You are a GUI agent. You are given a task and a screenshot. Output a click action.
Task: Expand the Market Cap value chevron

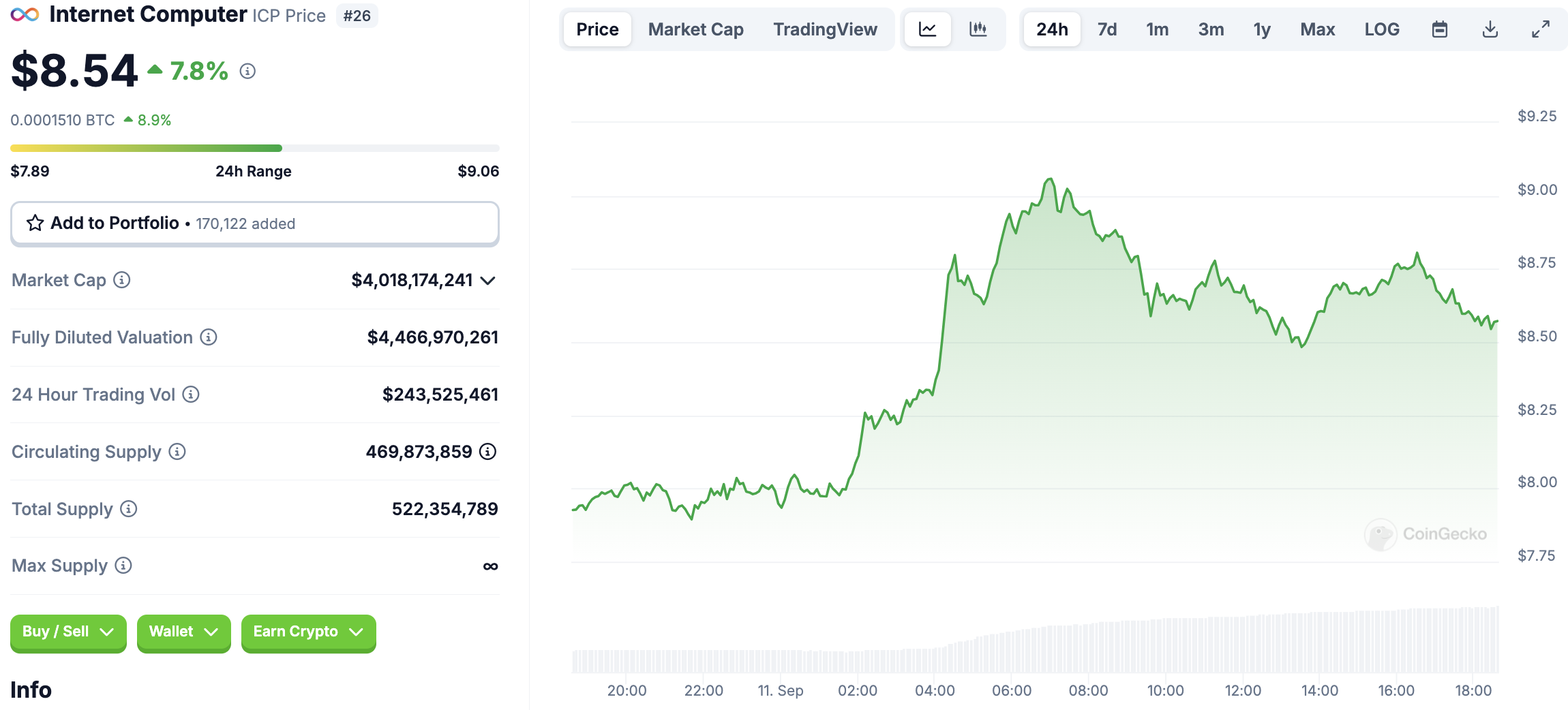pyautogui.click(x=487, y=281)
